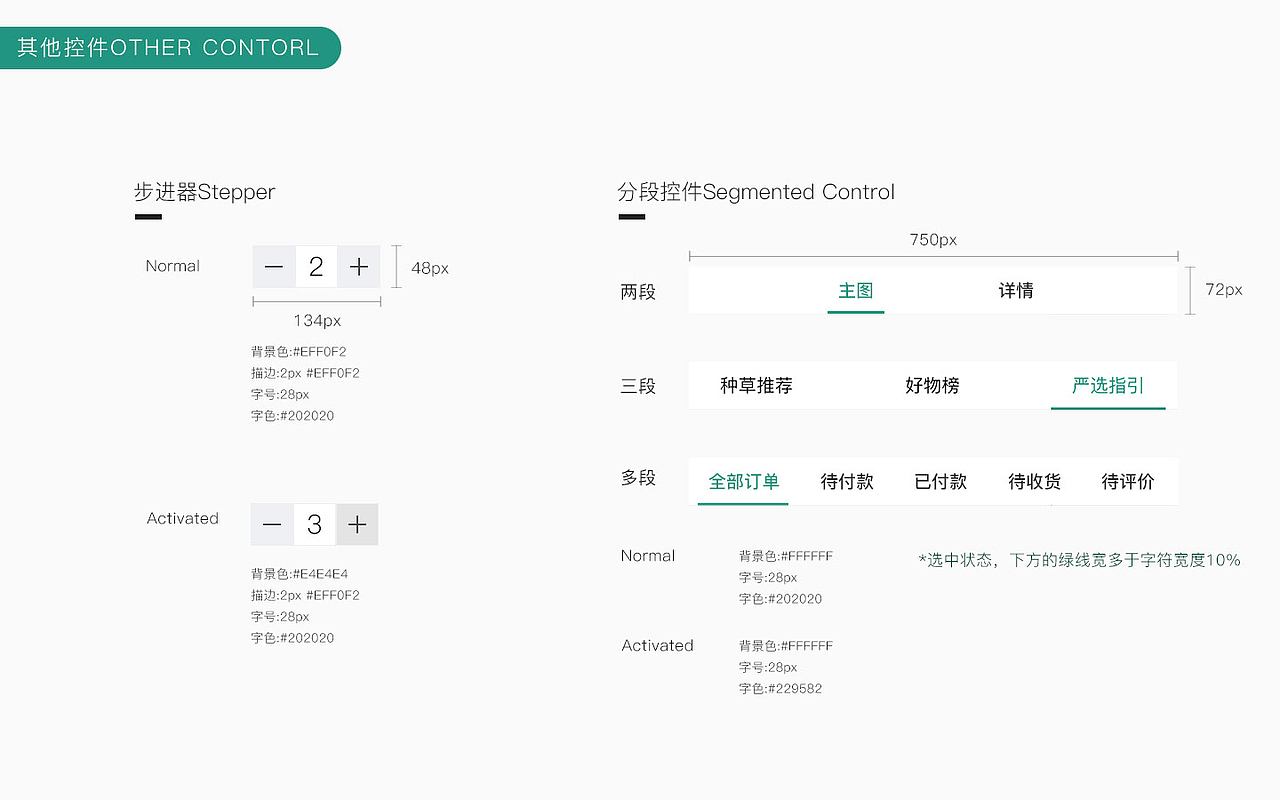
Task: Click the 三段 row label
Action: (x=638, y=386)
